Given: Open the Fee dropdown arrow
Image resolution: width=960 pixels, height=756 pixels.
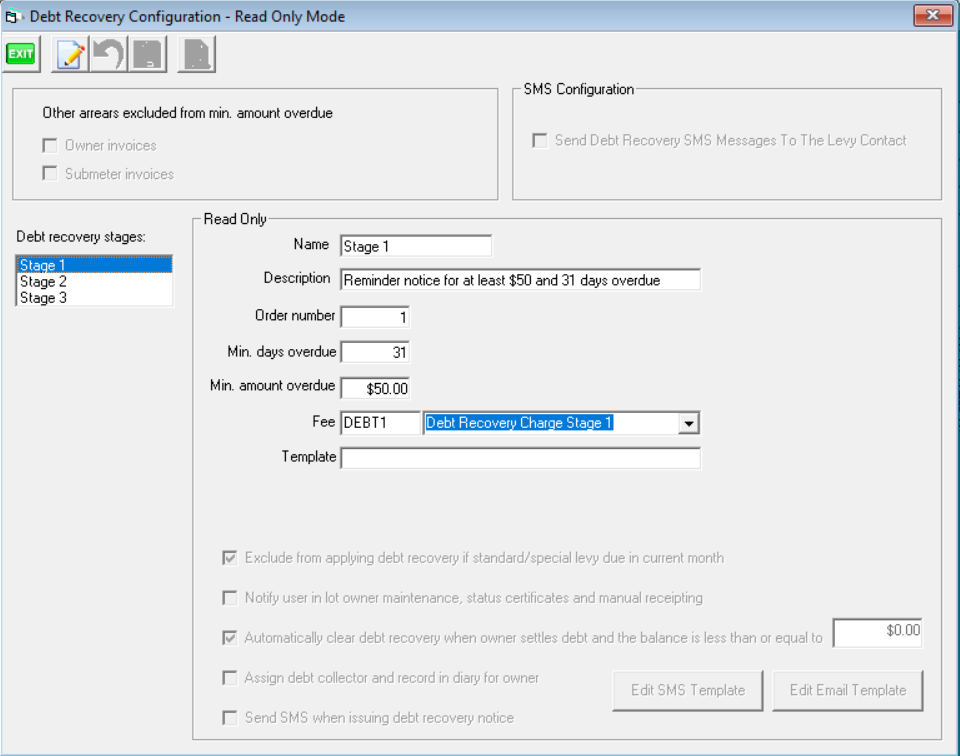Looking at the screenshot, I should click(x=689, y=423).
